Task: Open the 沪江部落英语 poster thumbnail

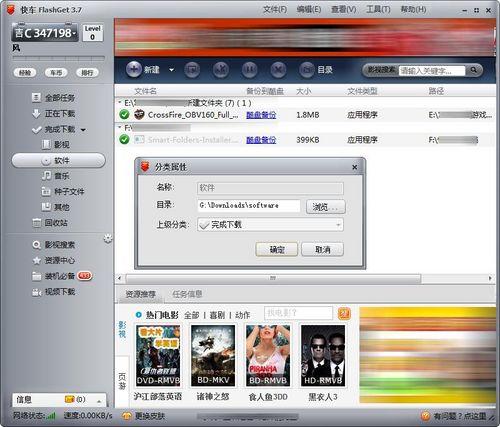Action: pyautogui.click(x=158, y=356)
